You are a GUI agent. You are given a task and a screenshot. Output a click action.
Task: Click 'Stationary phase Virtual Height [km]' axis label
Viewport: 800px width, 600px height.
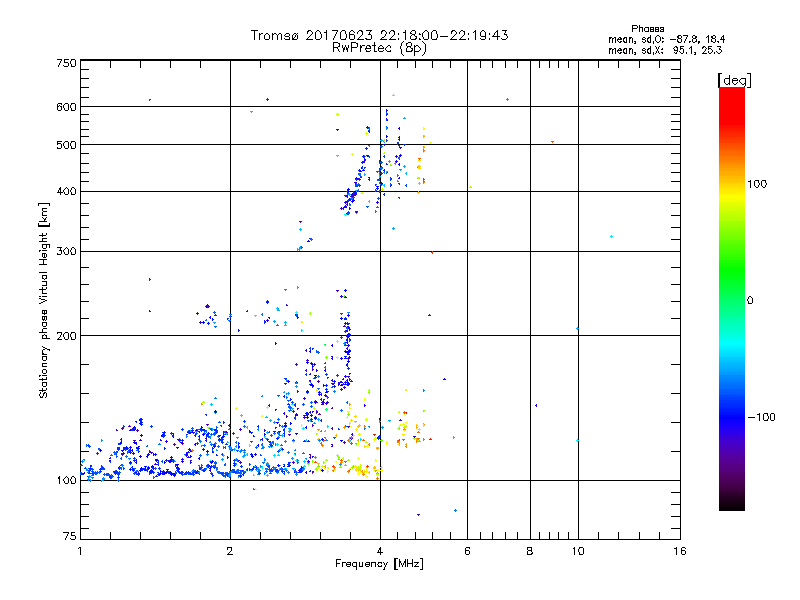tap(44, 300)
